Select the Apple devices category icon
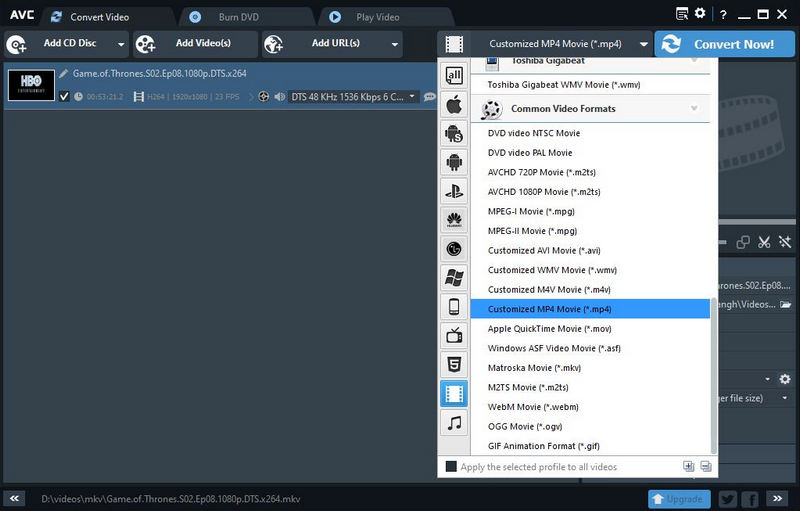800x511 pixels. tap(454, 104)
